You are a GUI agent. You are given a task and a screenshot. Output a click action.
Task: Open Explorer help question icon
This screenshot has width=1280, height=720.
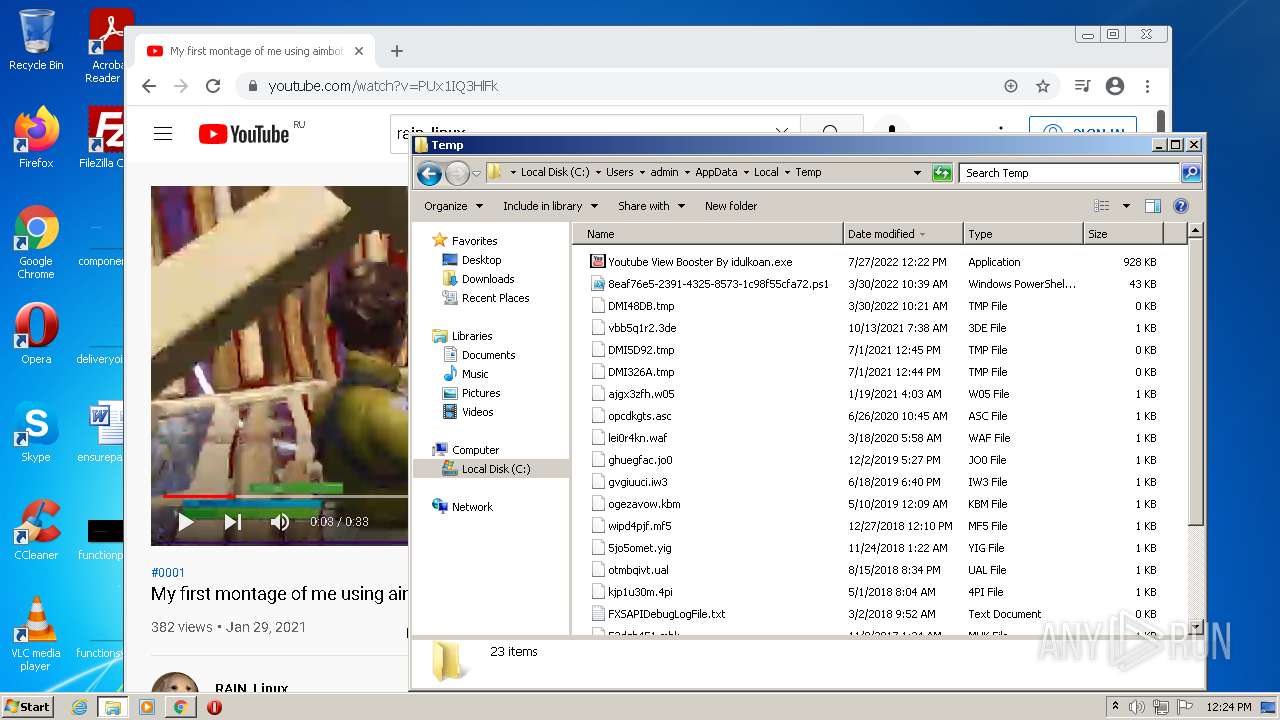point(1181,206)
